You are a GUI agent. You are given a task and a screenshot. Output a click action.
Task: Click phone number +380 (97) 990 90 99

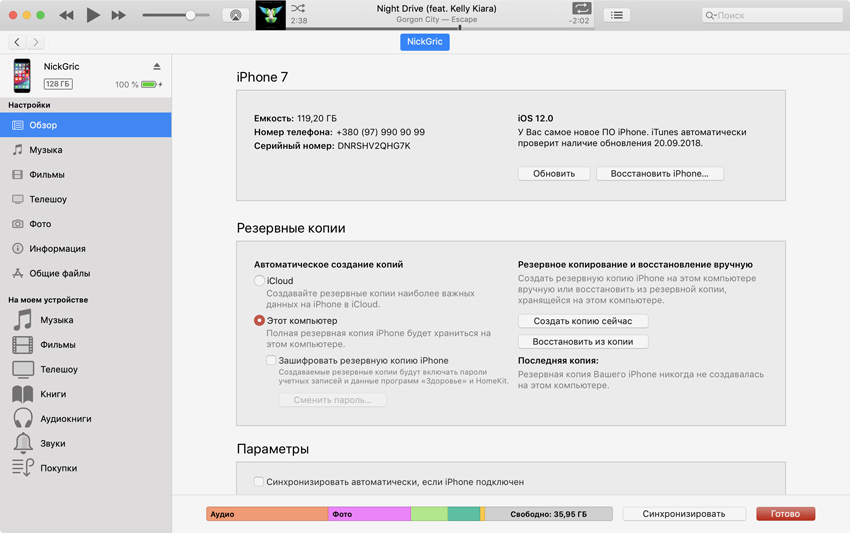[x=381, y=132]
